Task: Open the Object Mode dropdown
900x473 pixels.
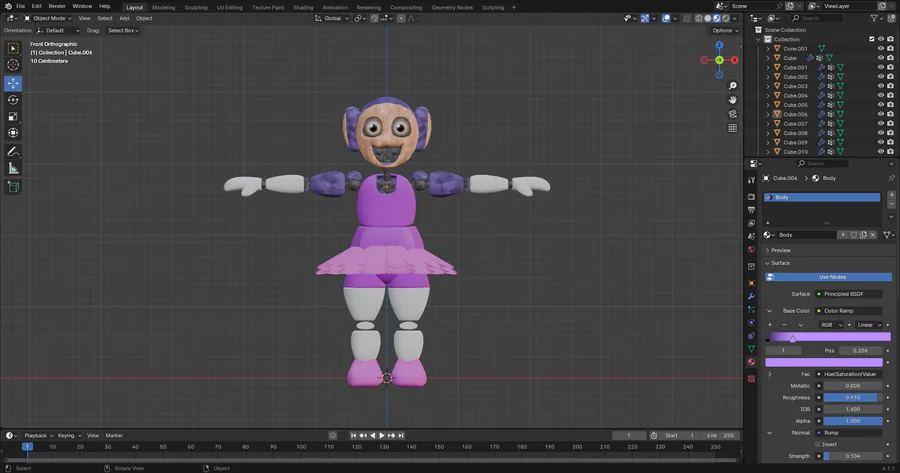Action: click(48, 18)
